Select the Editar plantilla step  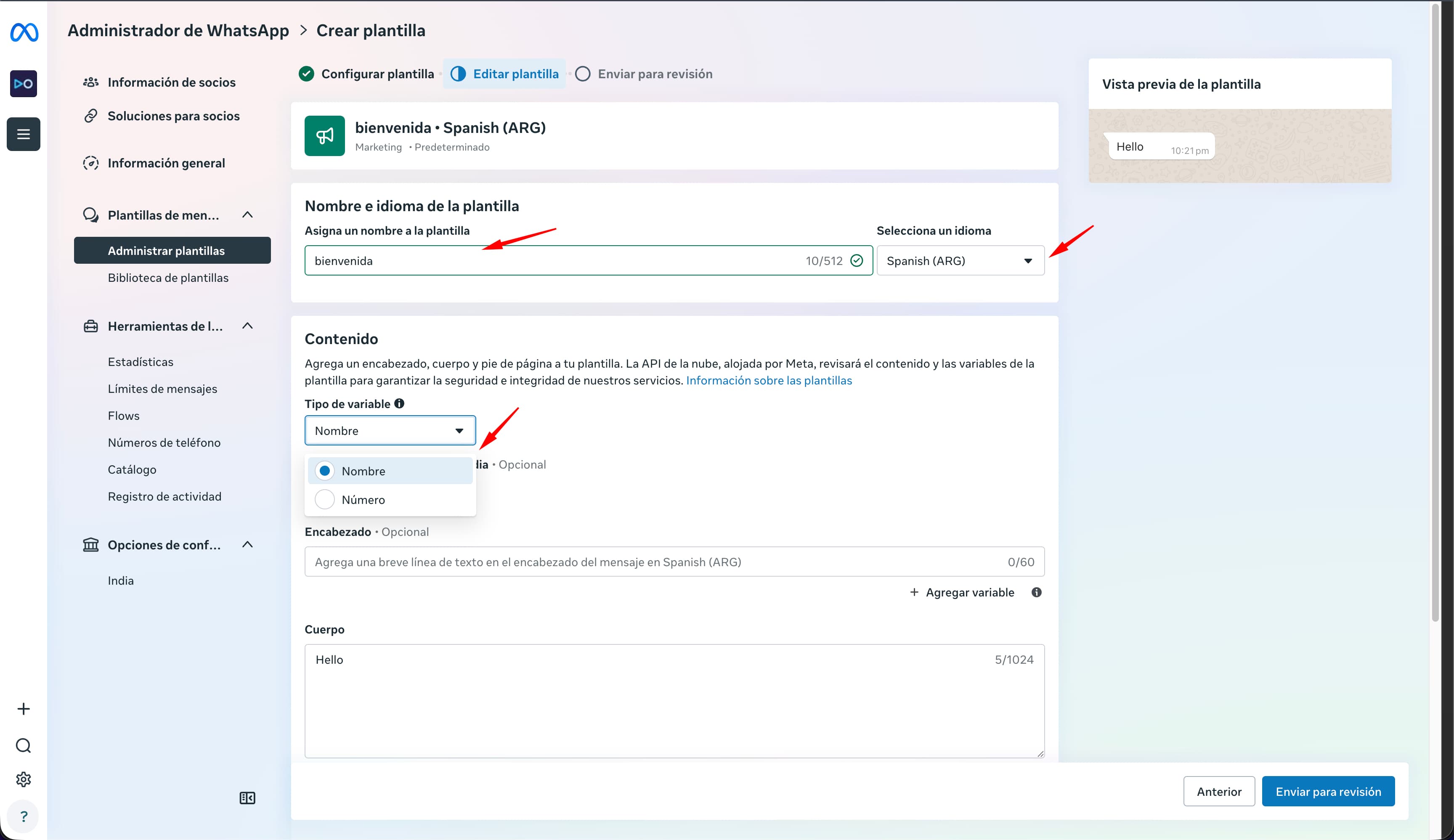tap(504, 74)
